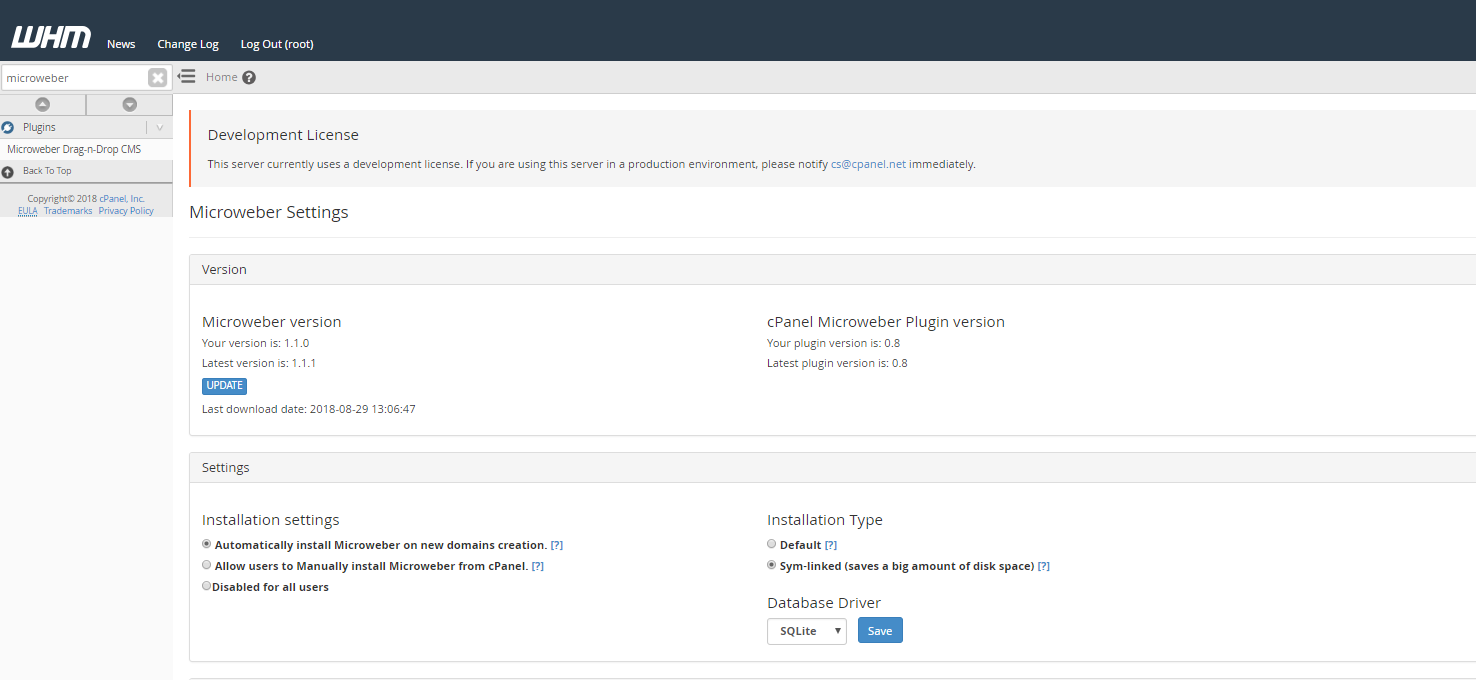Click the collapse-all up arrow in the sidebar
The width and height of the screenshot is (1476, 680).
(43, 104)
